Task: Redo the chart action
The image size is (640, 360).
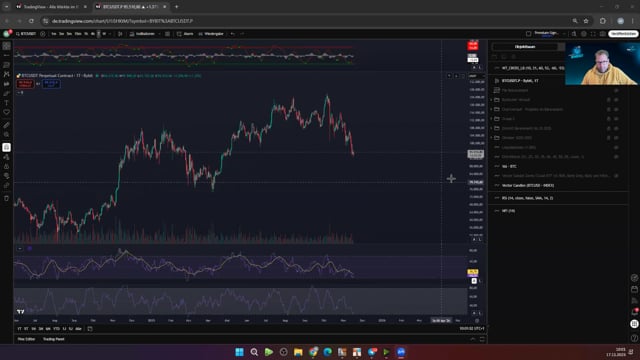Action: [x=242, y=34]
